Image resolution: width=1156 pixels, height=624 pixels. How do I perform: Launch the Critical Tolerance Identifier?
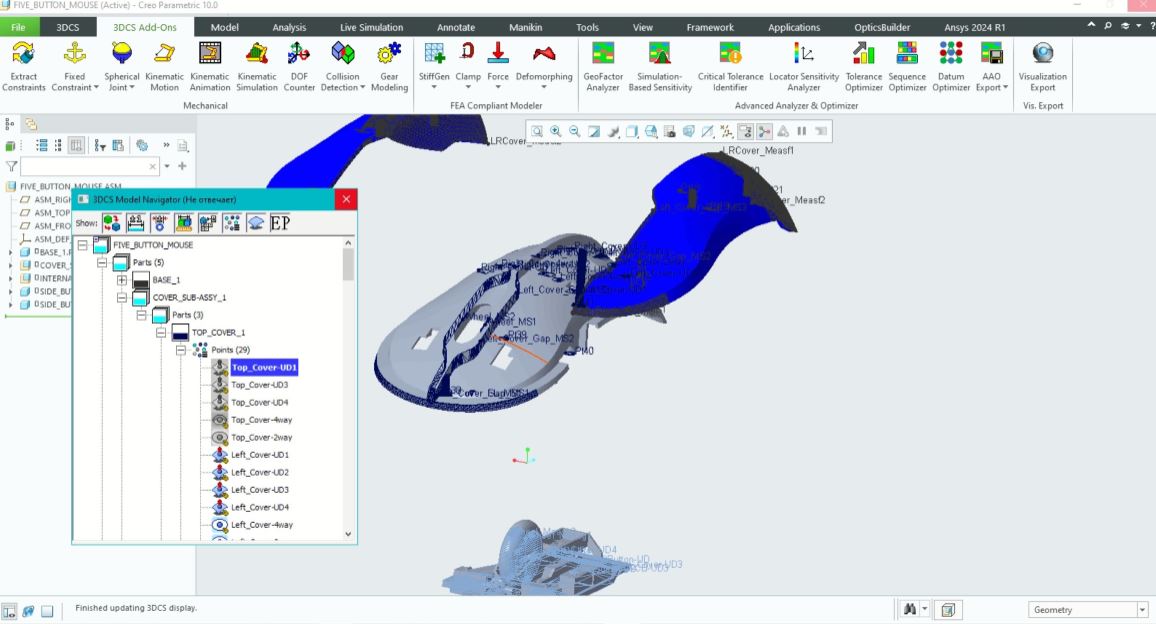coord(729,60)
